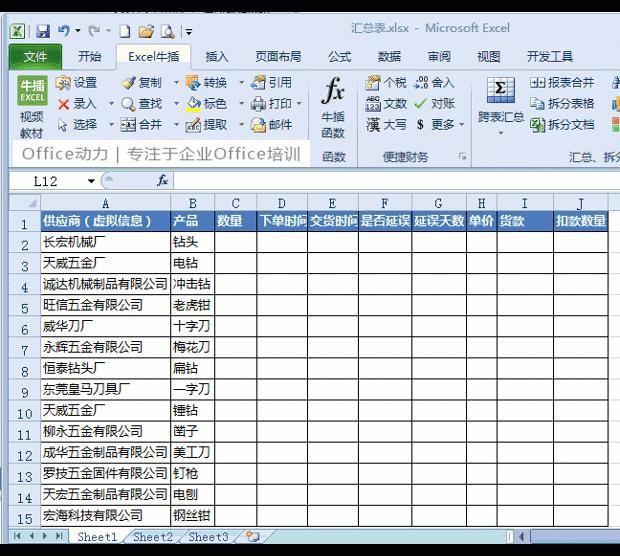Image resolution: width=620 pixels, height=556 pixels.
Task: Switch to the 页面布局 tab
Action: (x=278, y=57)
